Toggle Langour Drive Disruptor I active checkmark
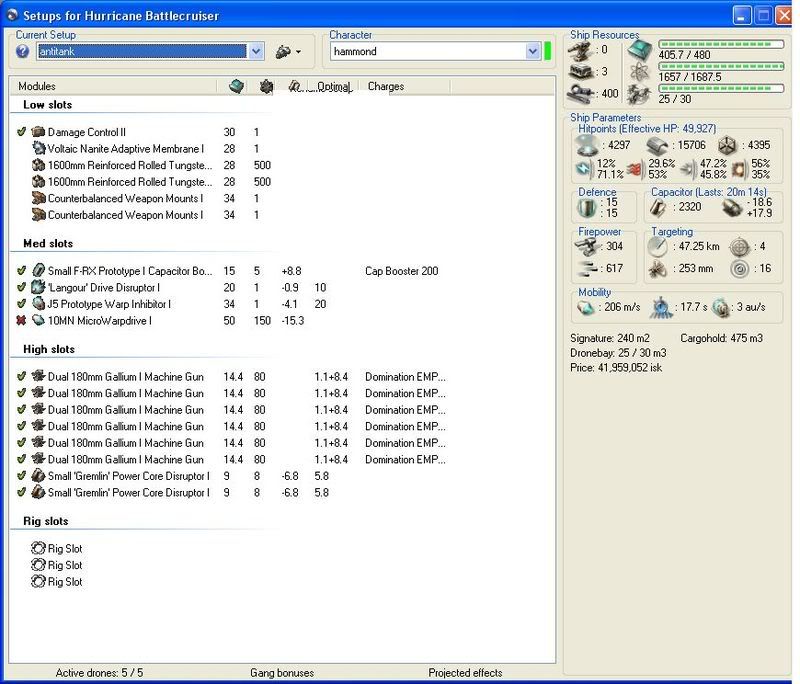800x684 pixels. coord(21,287)
